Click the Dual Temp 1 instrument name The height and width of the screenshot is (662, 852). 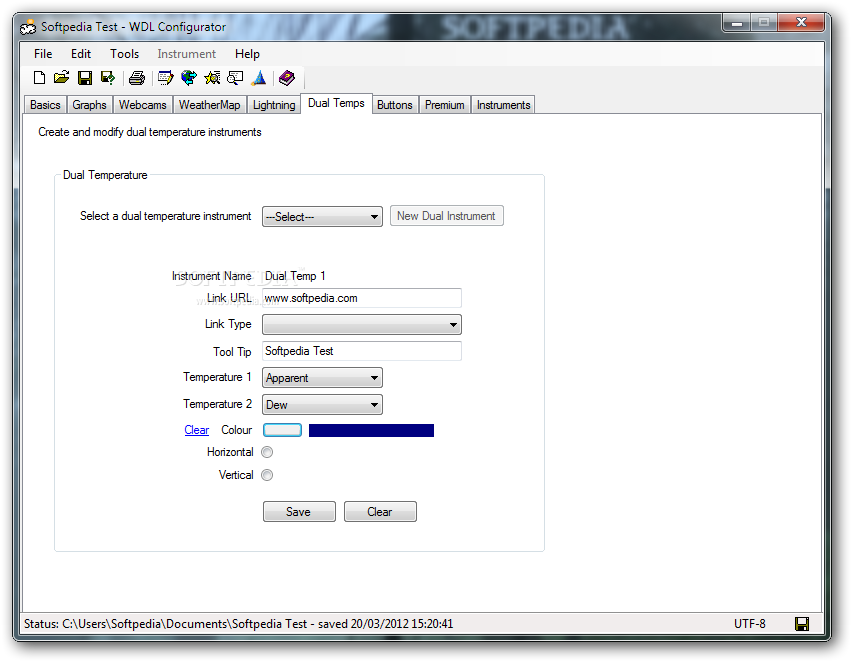[x=295, y=276]
